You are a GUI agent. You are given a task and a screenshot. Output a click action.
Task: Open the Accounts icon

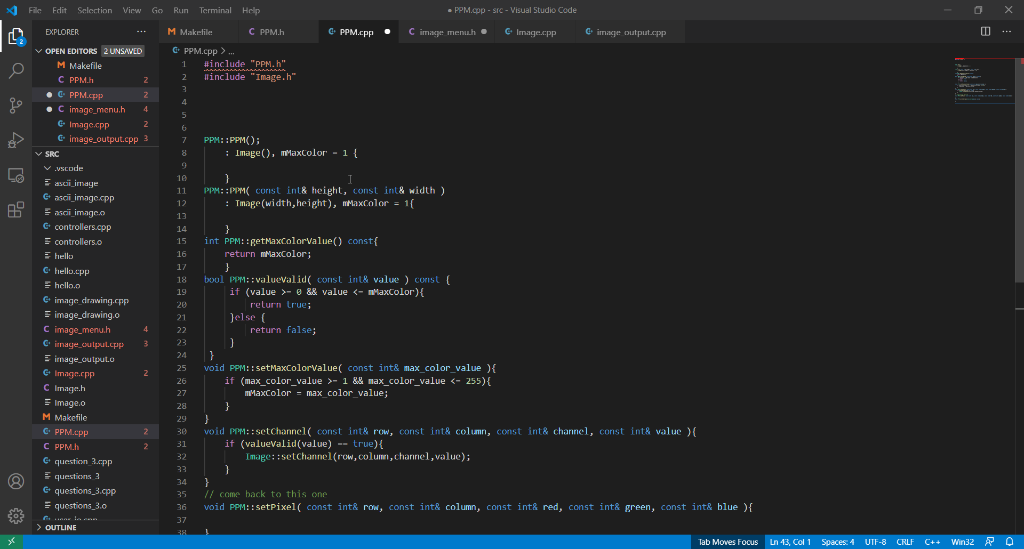click(16, 481)
